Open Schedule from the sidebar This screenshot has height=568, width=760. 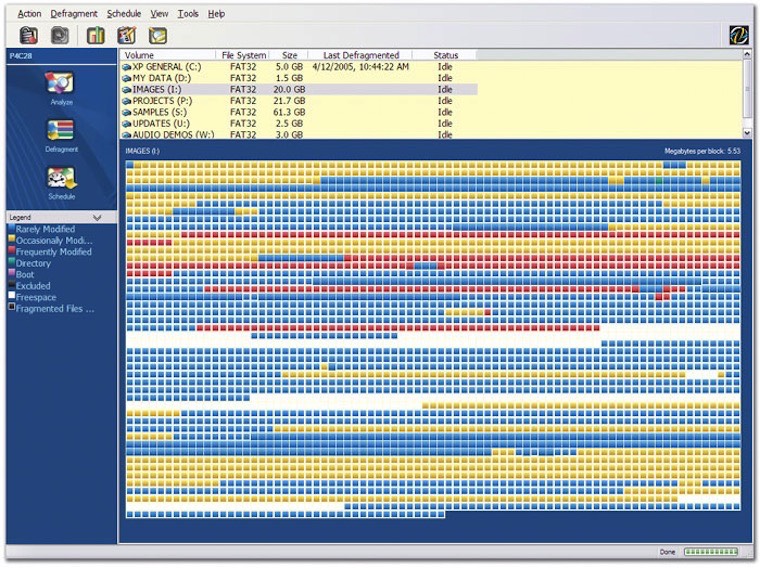[61, 183]
